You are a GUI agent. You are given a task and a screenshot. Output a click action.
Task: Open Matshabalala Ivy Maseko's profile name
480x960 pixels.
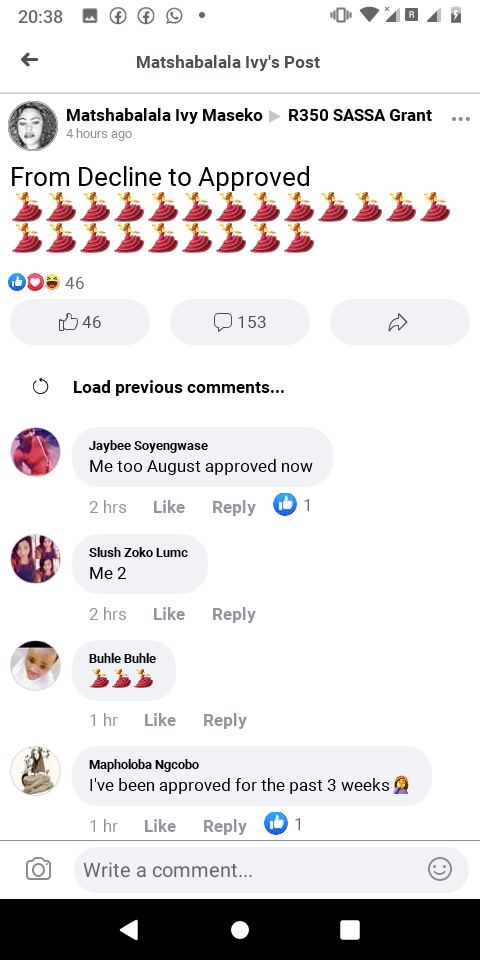tap(164, 115)
